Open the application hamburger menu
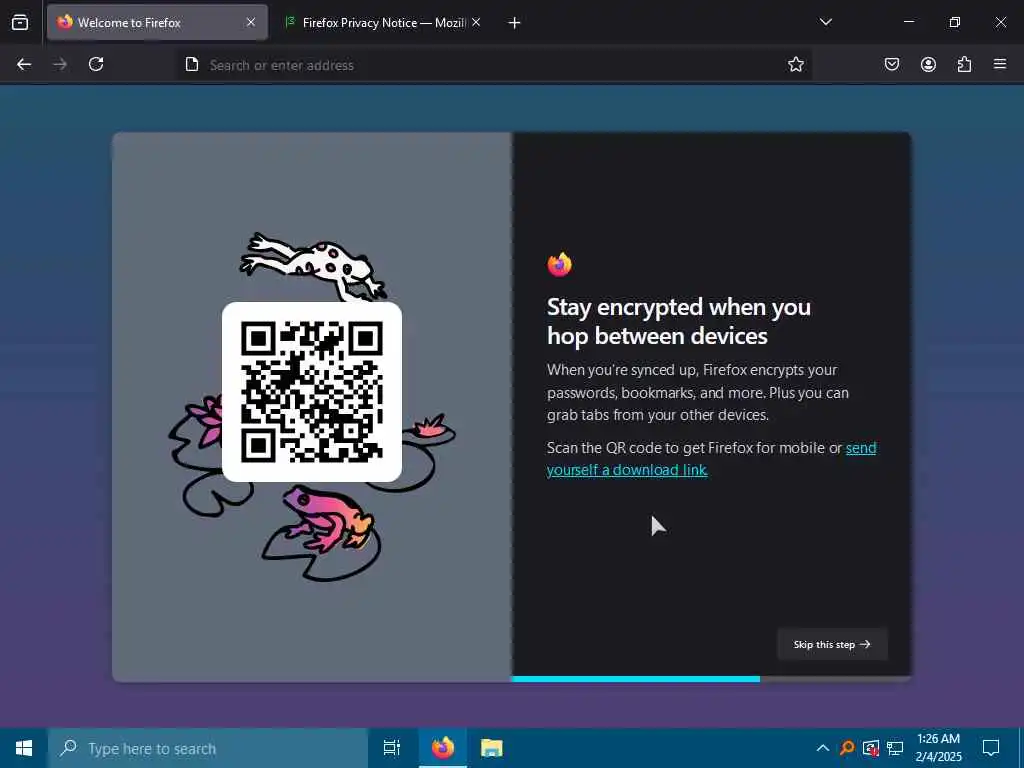This screenshot has width=1024, height=768. pyautogui.click(x=1000, y=64)
